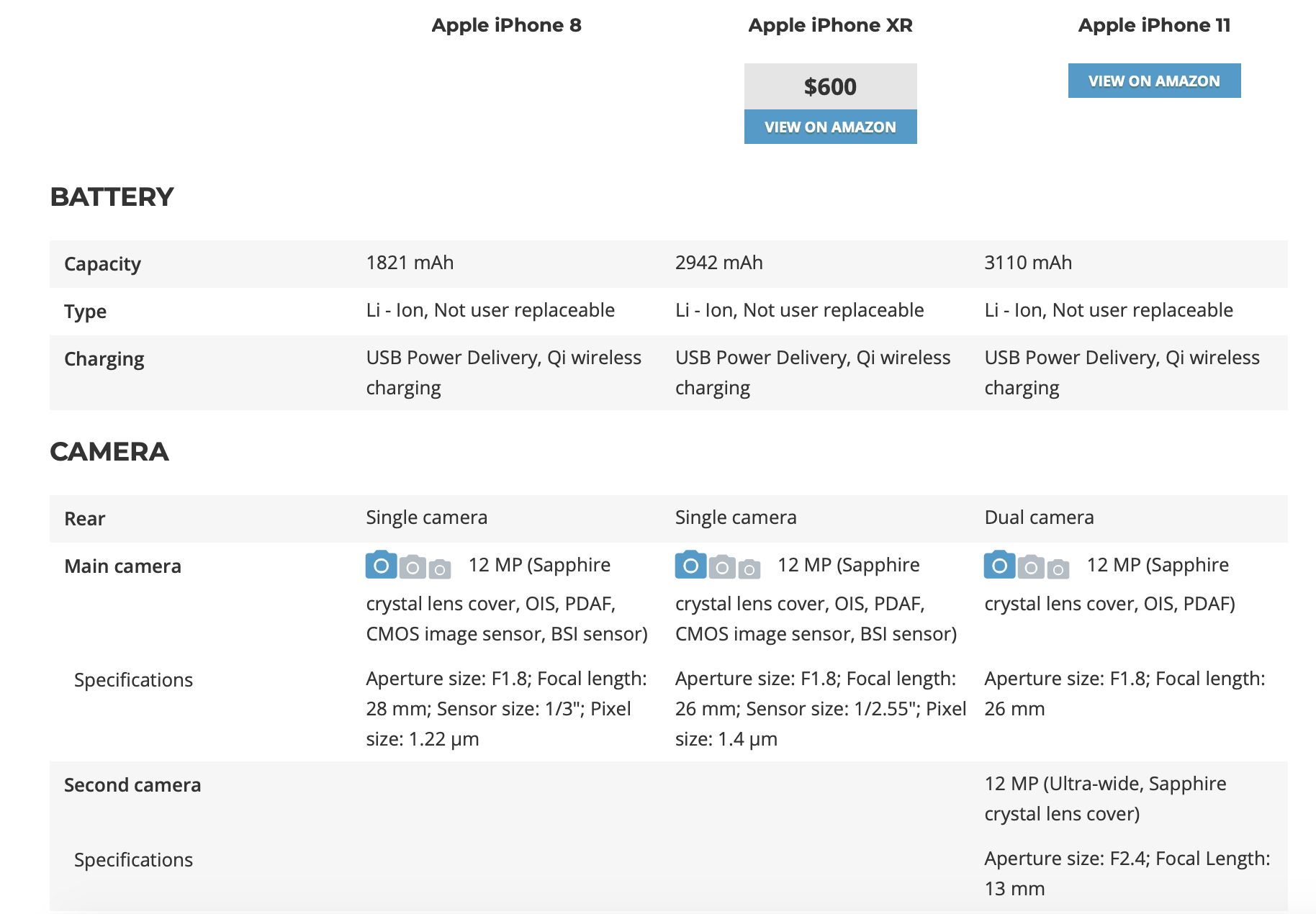Select the 2942 mAh capacity value

coord(718,263)
